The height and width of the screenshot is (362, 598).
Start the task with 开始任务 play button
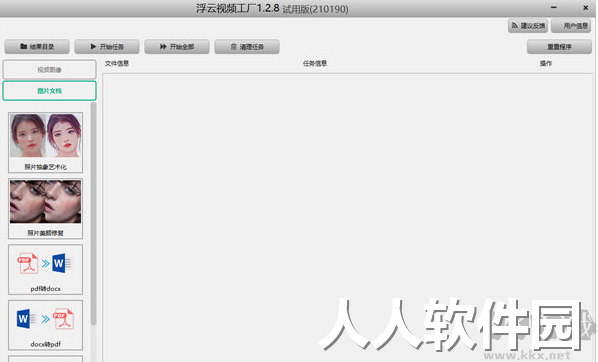tap(107, 47)
